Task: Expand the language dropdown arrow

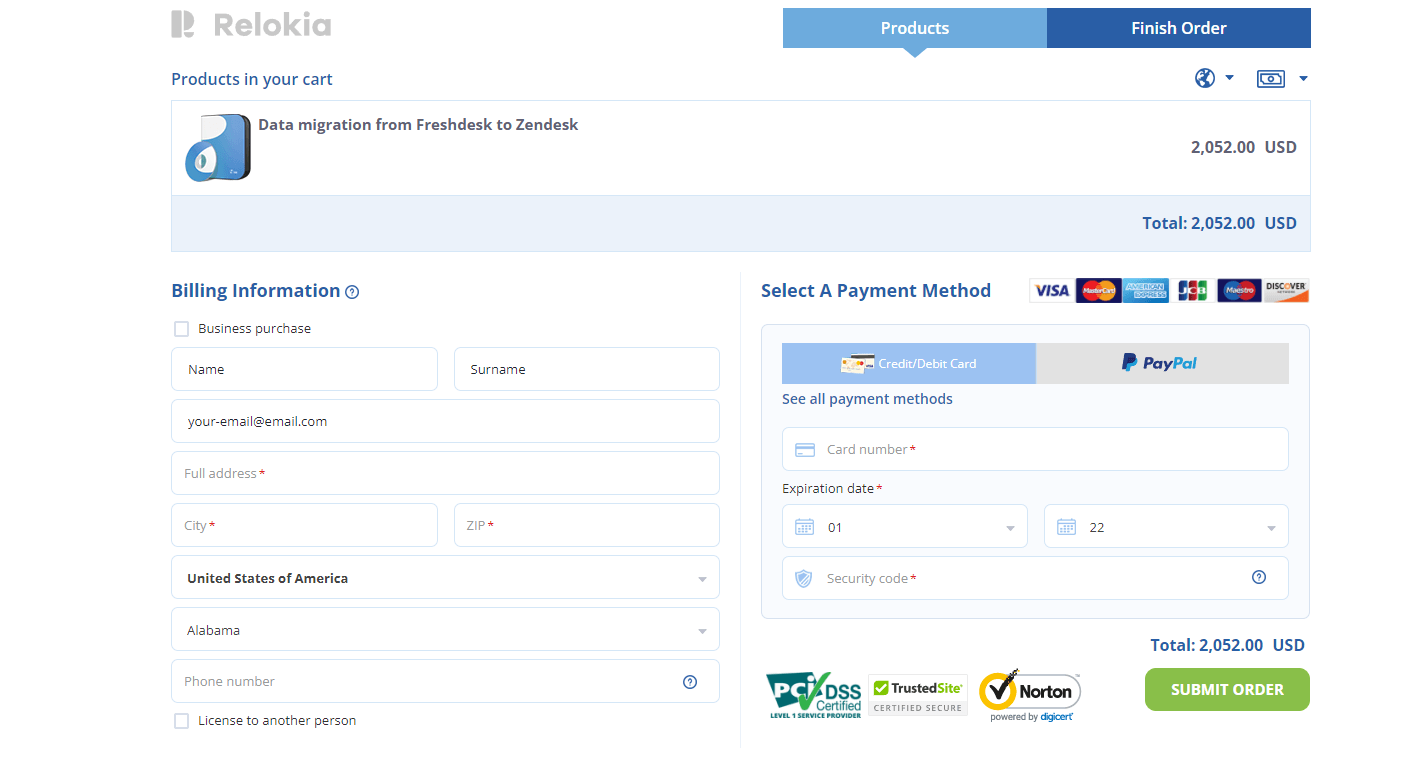Action: point(1230,78)
